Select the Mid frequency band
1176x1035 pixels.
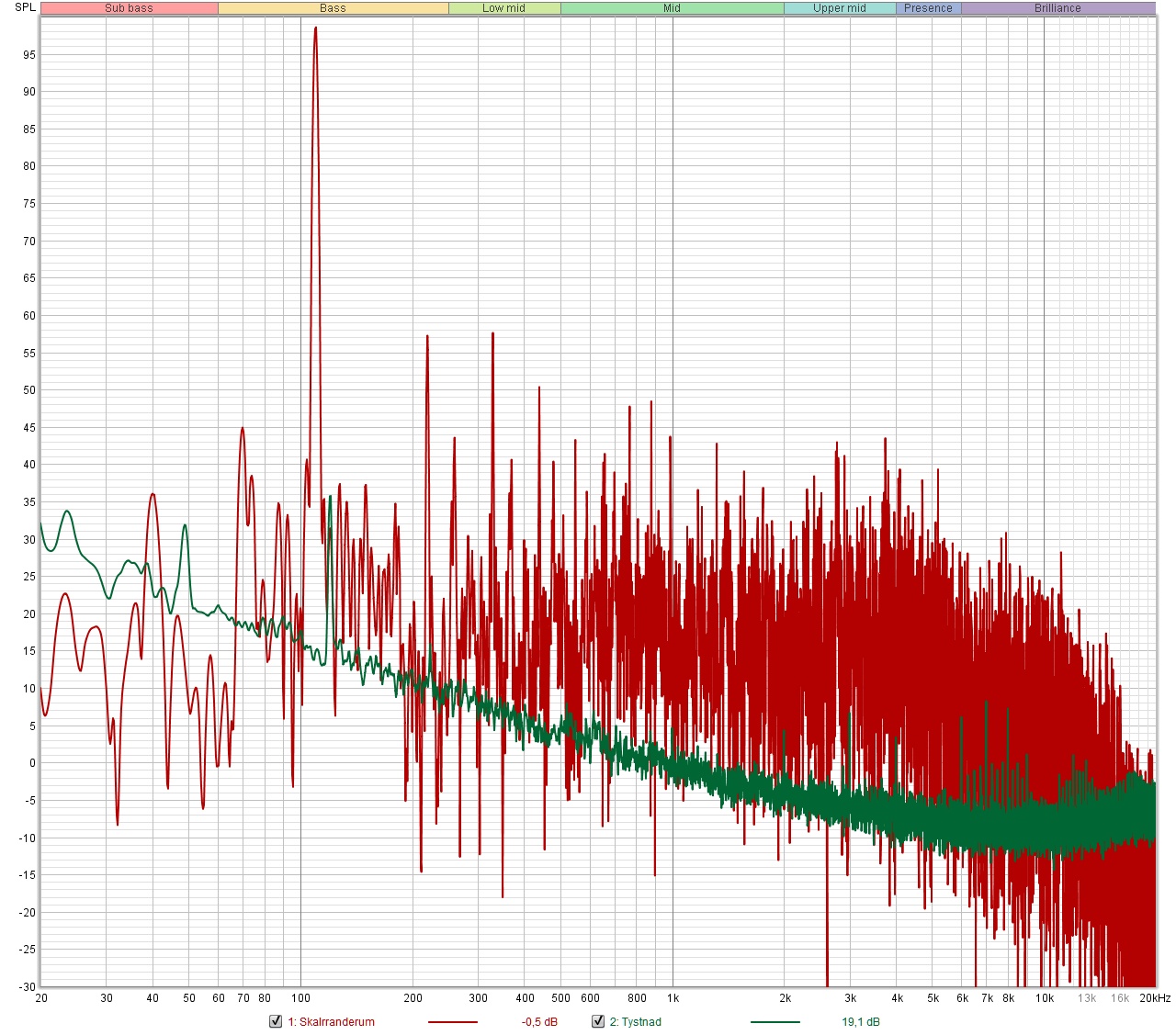point(673,8)
